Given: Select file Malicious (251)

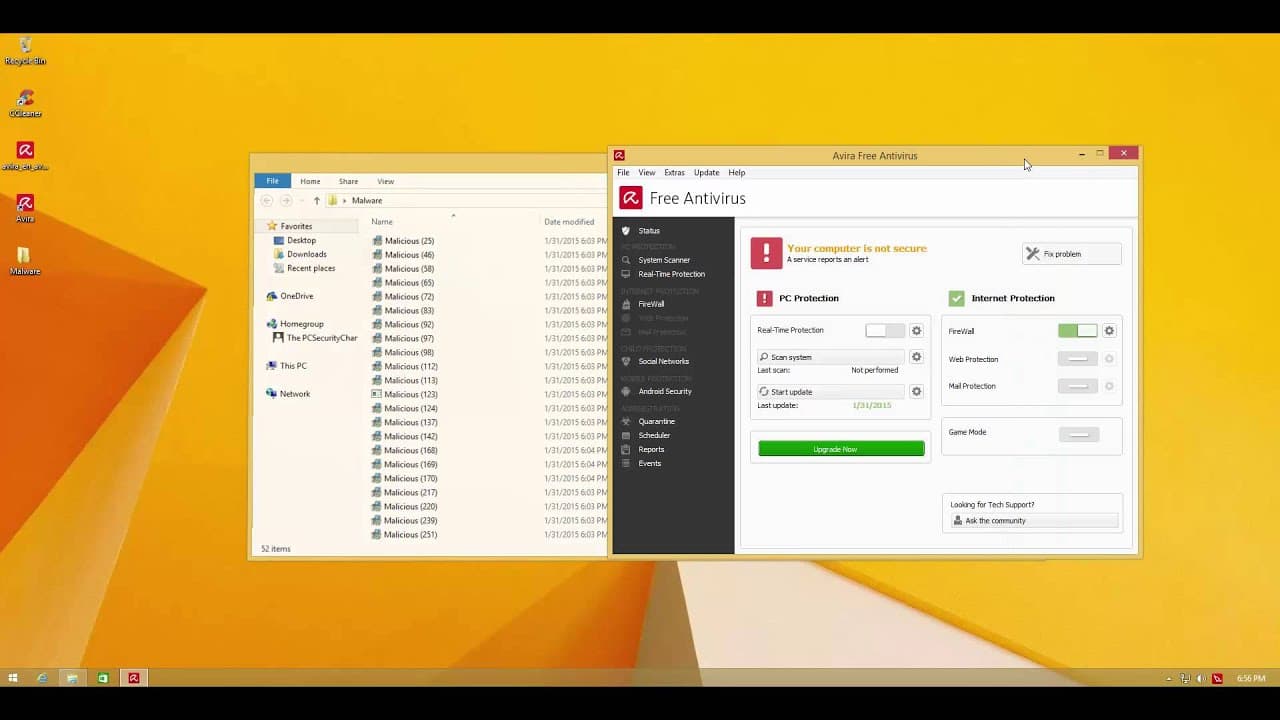Looking at the screenshot, I should (410, 535).
